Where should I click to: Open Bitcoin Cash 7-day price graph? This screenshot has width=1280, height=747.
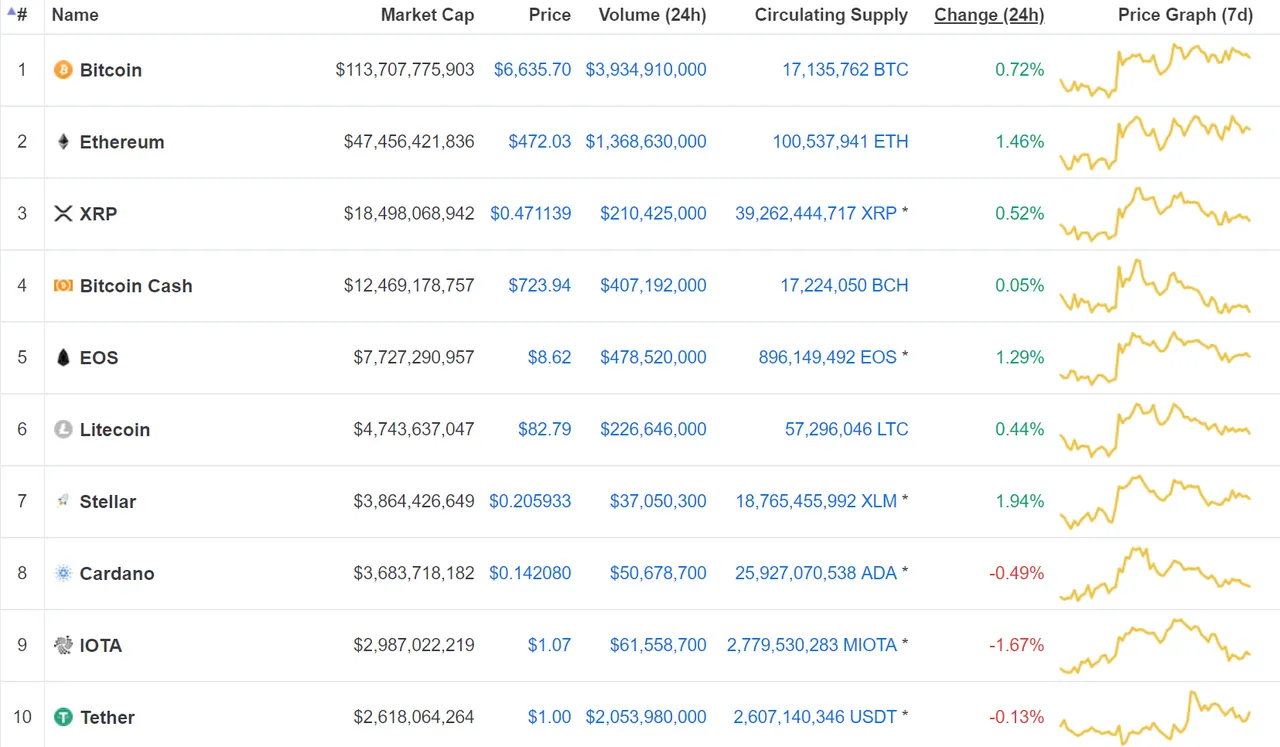(x=1155, y=286)
